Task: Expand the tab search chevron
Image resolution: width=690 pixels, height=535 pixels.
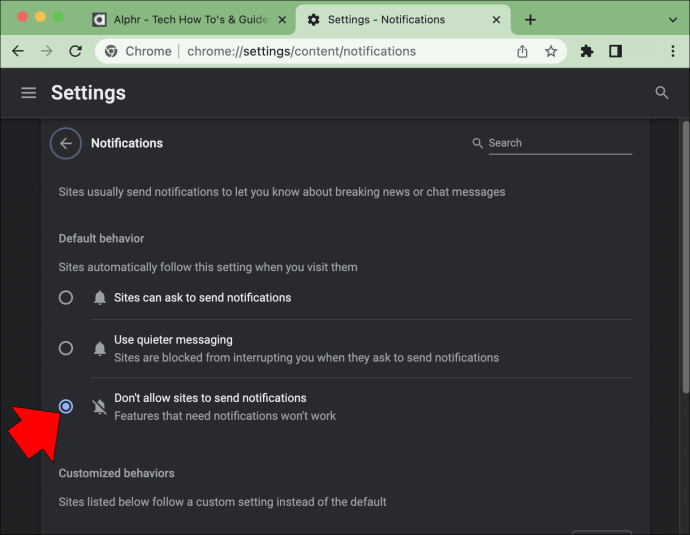Action: coord(672,20)
